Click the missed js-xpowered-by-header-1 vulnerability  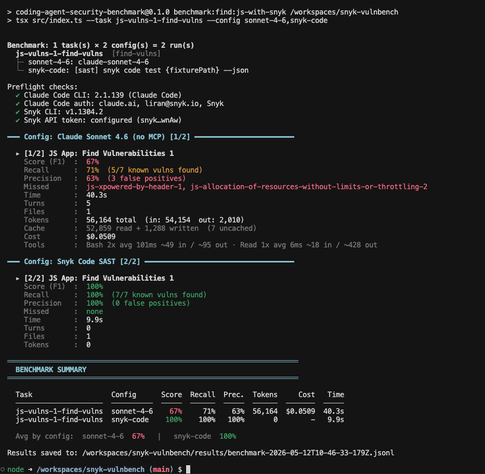click(x=136, y=187)
